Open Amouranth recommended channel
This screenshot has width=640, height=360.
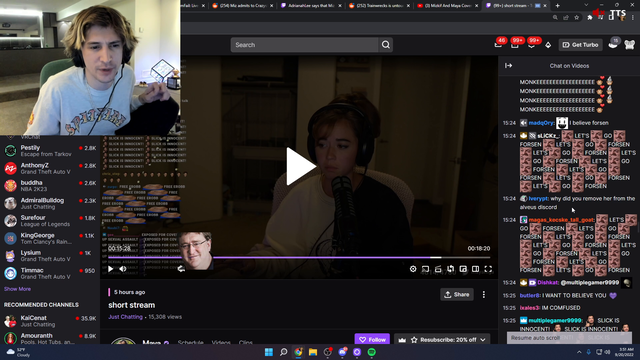[50, 338]
